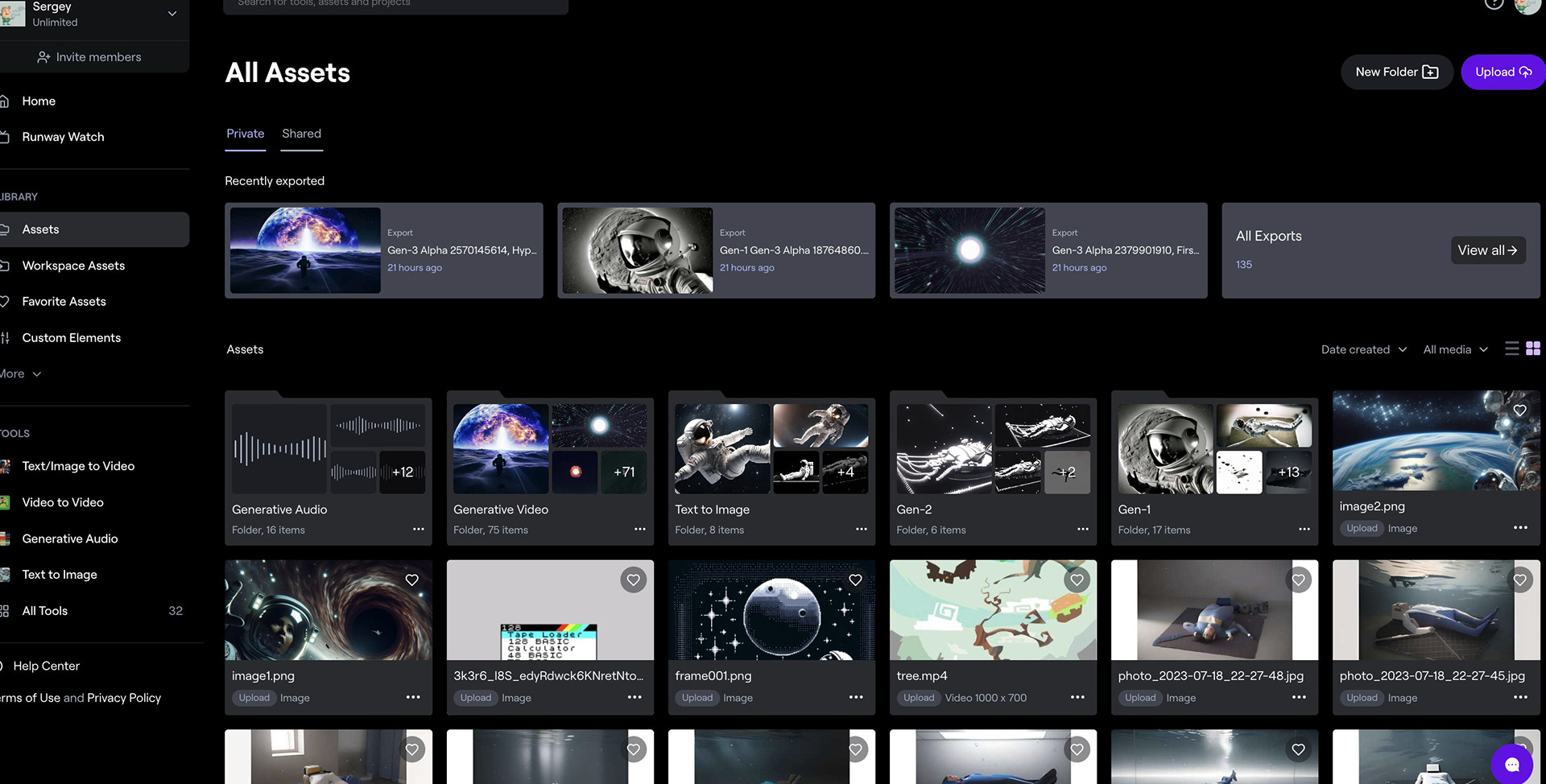Image resolution: width=1546 pixels, height=784 pixels.
Task: Open Gen-3 Alpha 2570145614 export
Action: click(383, 250)
